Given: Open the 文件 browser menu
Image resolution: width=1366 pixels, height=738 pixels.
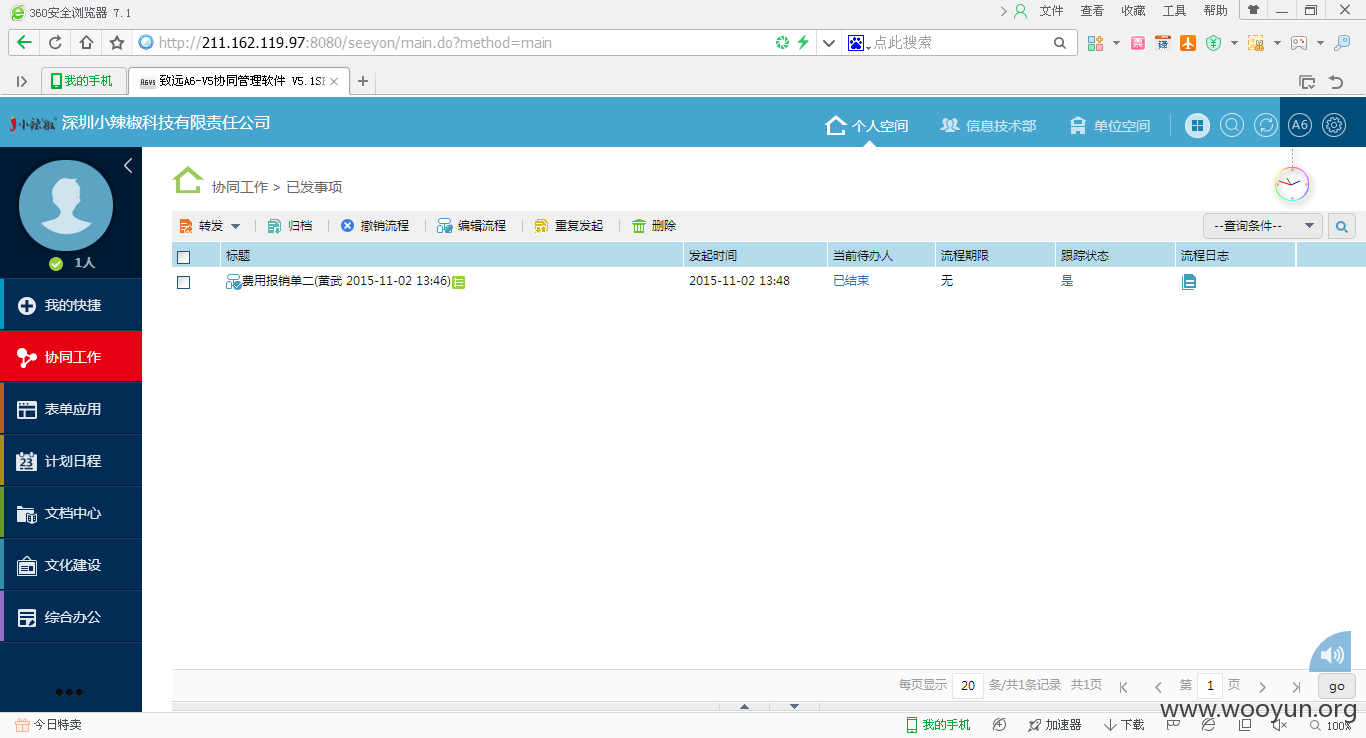Looking at the screenshot, I should click(1051, 11).
